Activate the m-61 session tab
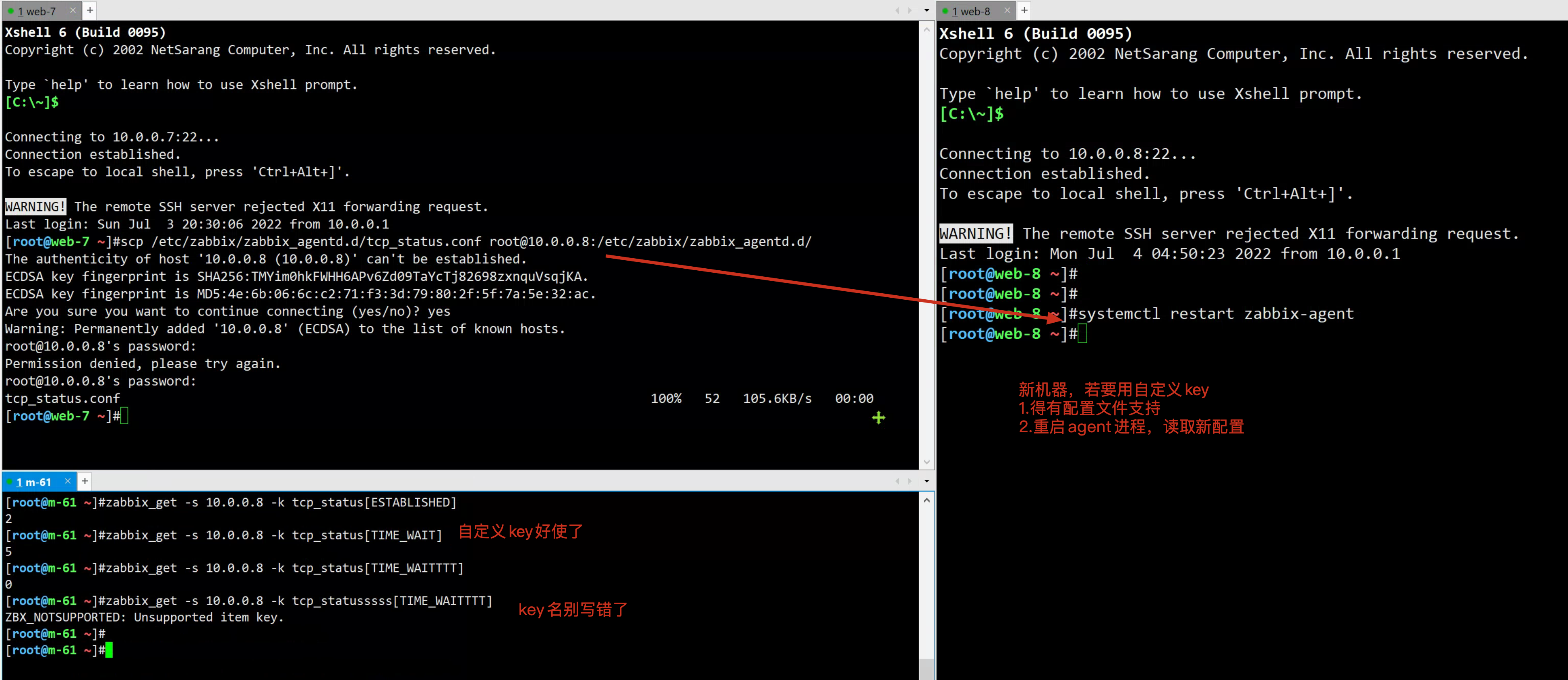 35,482
